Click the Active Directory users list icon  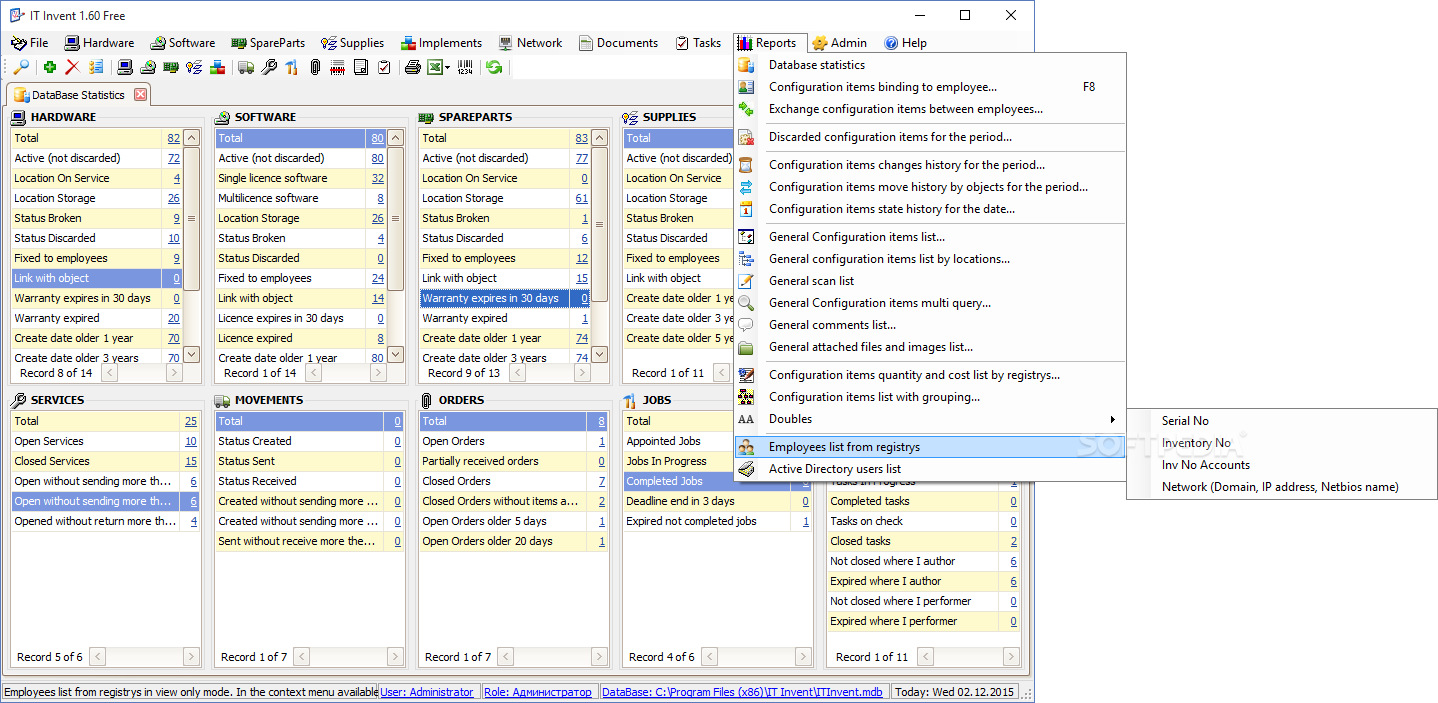click(746, 469)
